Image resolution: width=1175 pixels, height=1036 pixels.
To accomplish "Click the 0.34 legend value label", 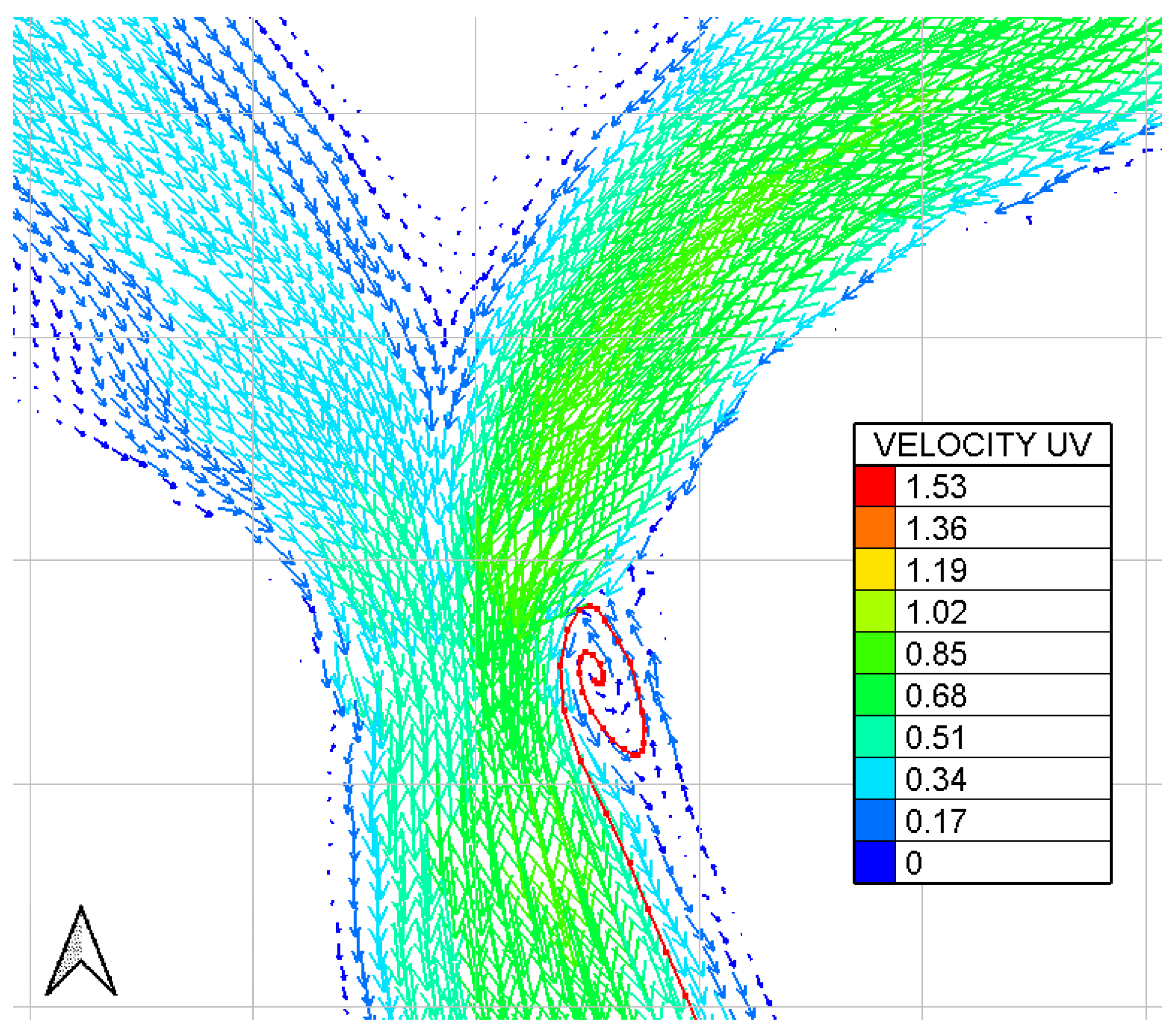I will pyautogui.click(x=937, y=779).
